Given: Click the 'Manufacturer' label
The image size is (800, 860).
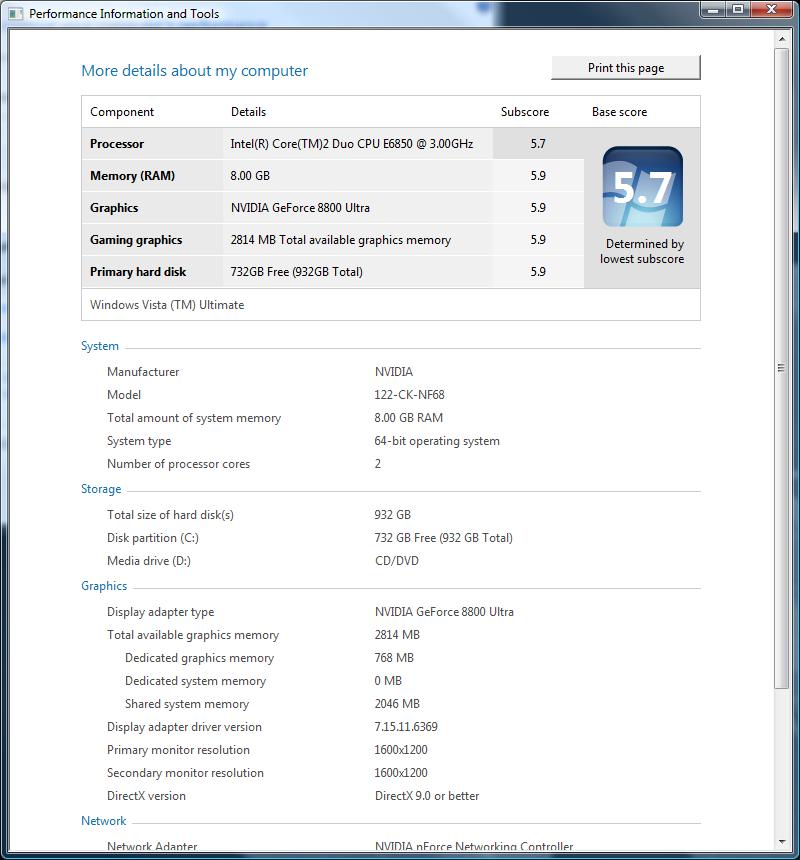Looking at the screenshot, I should [143, 372].
